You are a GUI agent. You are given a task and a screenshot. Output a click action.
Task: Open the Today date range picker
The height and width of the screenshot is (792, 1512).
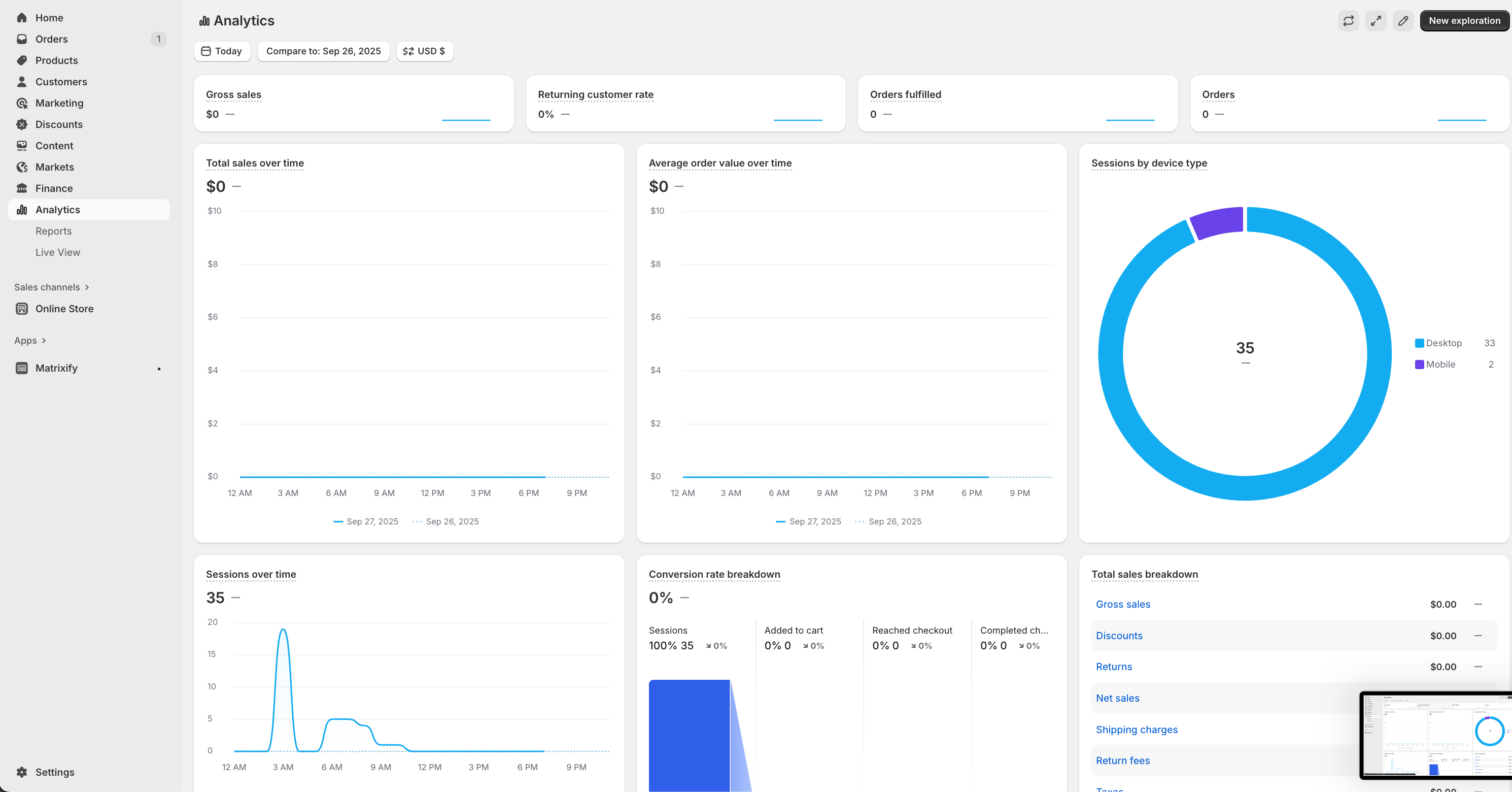(222, 51)
